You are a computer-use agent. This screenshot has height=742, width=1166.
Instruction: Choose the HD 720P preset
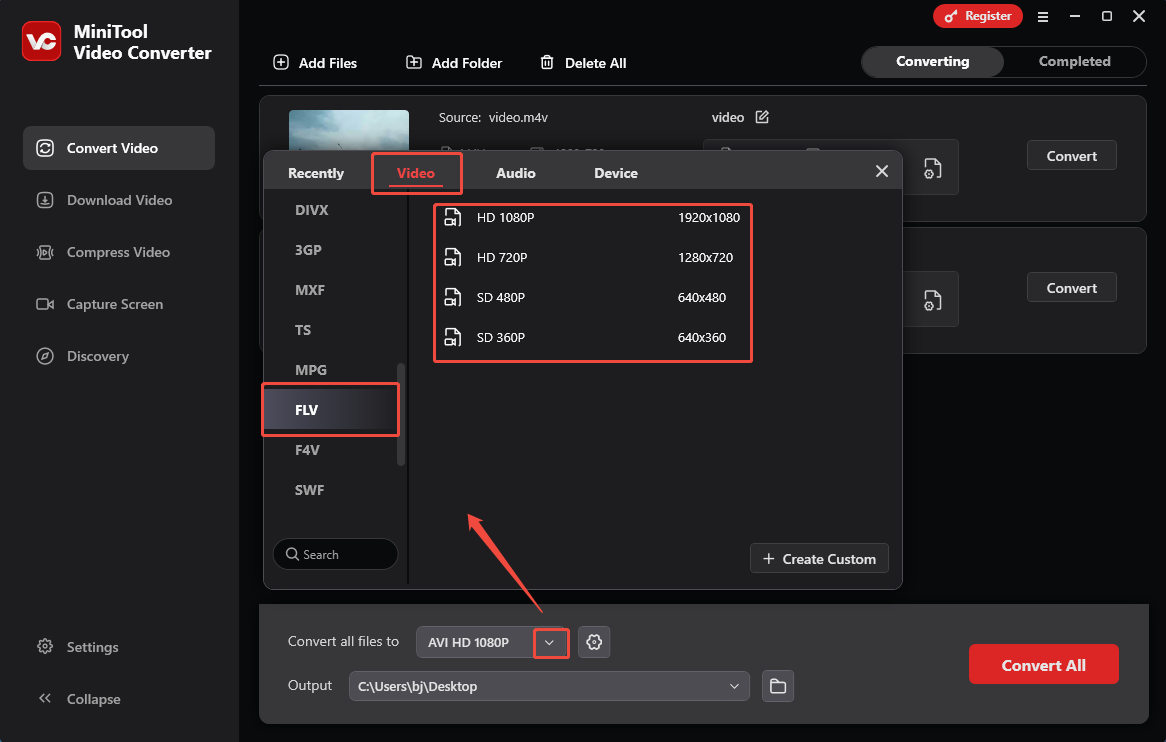[x=593, y=258]
